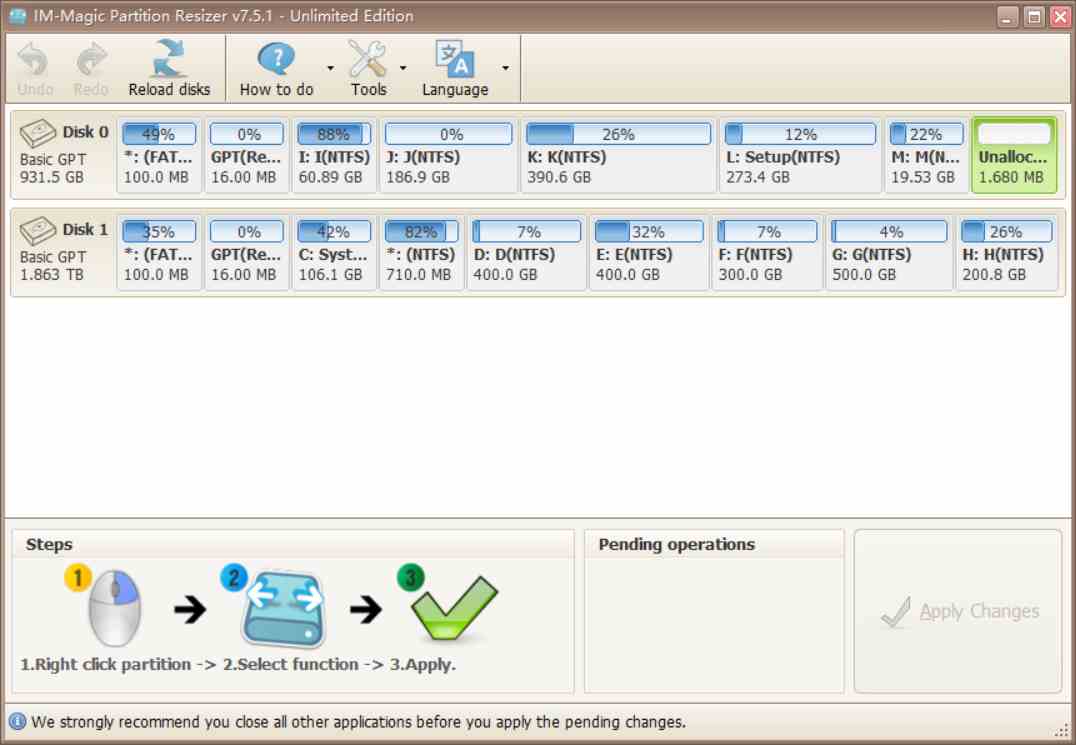1076x745 pixels.
Task: Click the Disk 1 1.863 TB size text
Action: point(51,274)
